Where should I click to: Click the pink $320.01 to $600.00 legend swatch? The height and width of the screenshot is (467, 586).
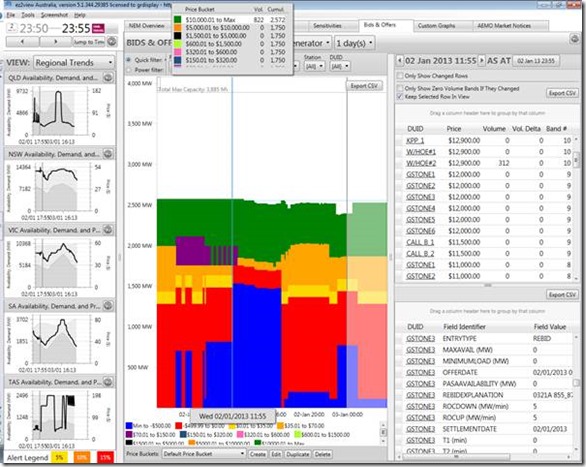point(240,434)
